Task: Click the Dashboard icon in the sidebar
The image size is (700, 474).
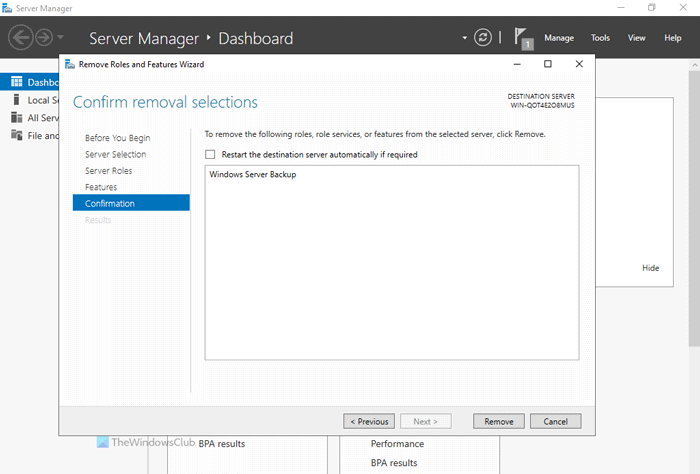Action: pyautogui.click(x=17, y=82)
